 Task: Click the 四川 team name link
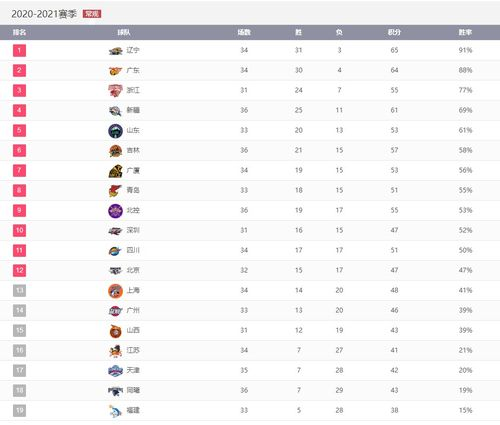coord(133,250)
